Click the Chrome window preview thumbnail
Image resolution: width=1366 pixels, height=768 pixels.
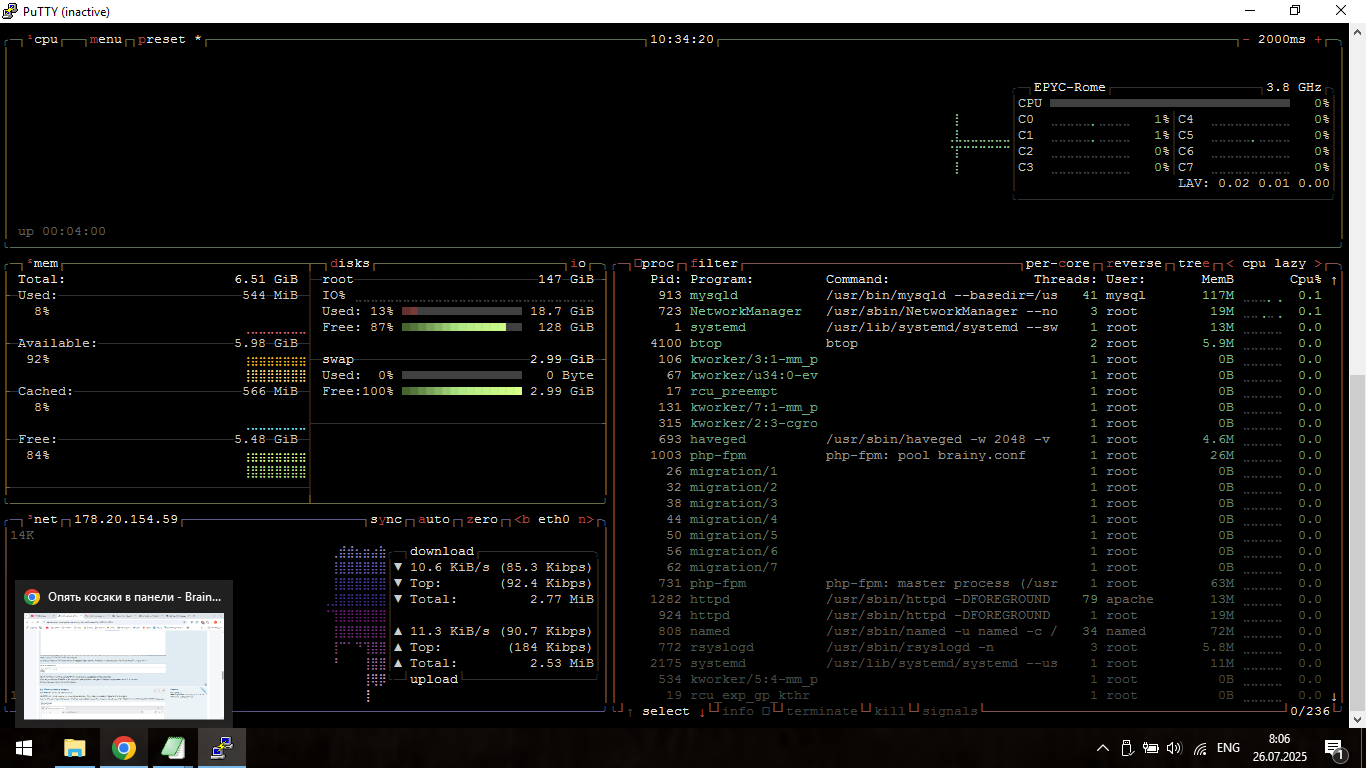coord(124,665)
